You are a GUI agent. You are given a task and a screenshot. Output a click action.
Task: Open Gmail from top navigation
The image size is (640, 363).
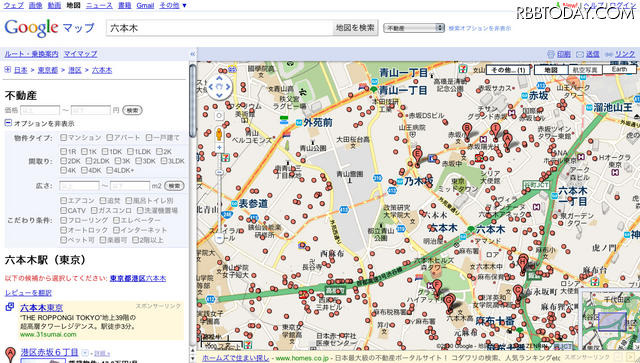coord(145,5)
